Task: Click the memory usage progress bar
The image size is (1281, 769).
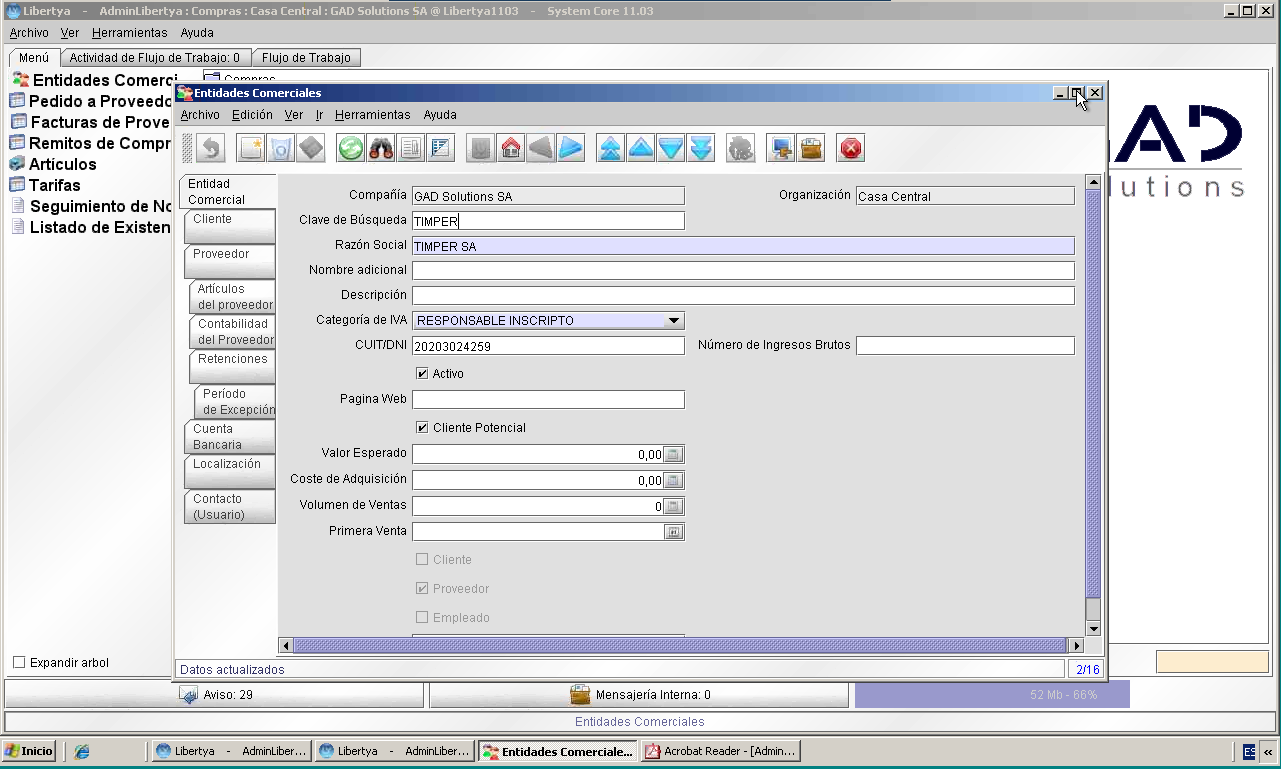Action: point(992,694)
